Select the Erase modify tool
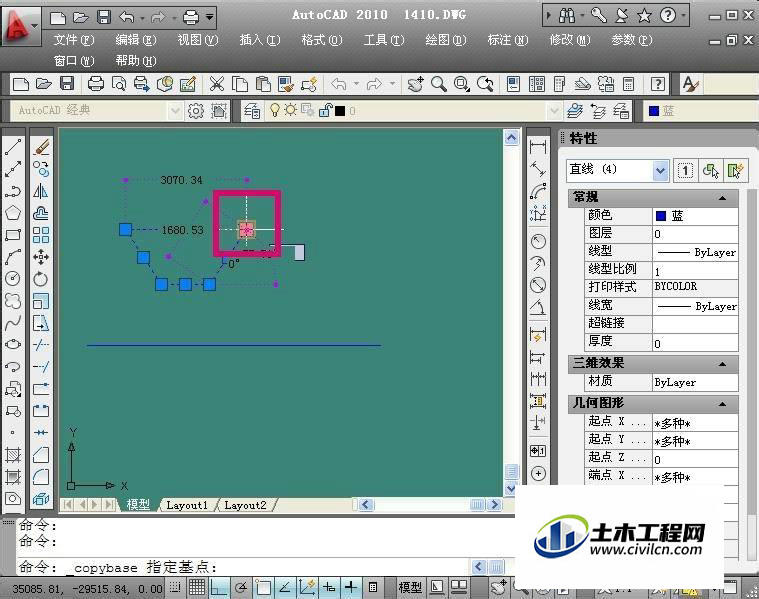This screenshot has height=599, width=759. pos(41,146)
